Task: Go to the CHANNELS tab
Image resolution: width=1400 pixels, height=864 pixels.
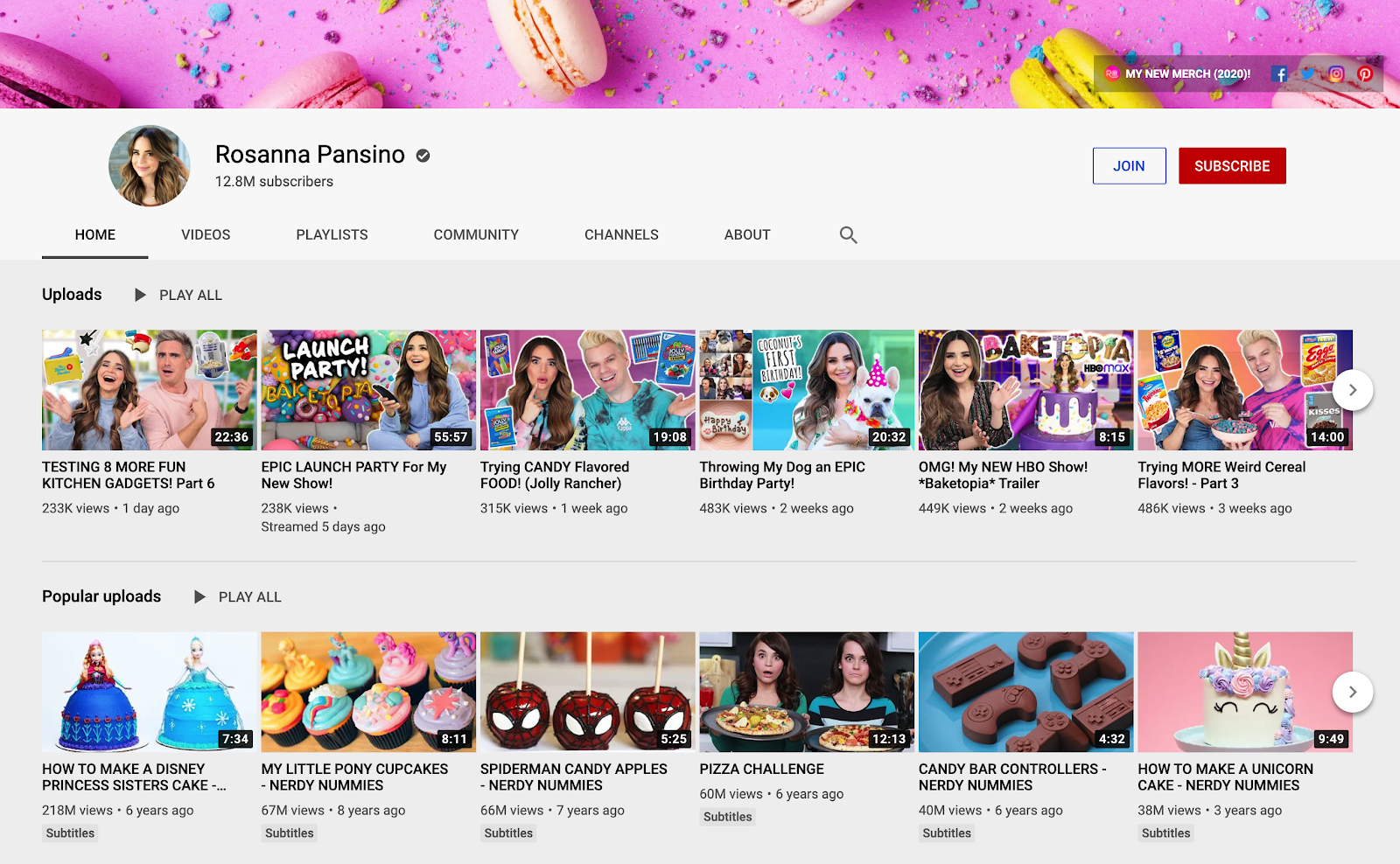Action: tap(621, 234)
